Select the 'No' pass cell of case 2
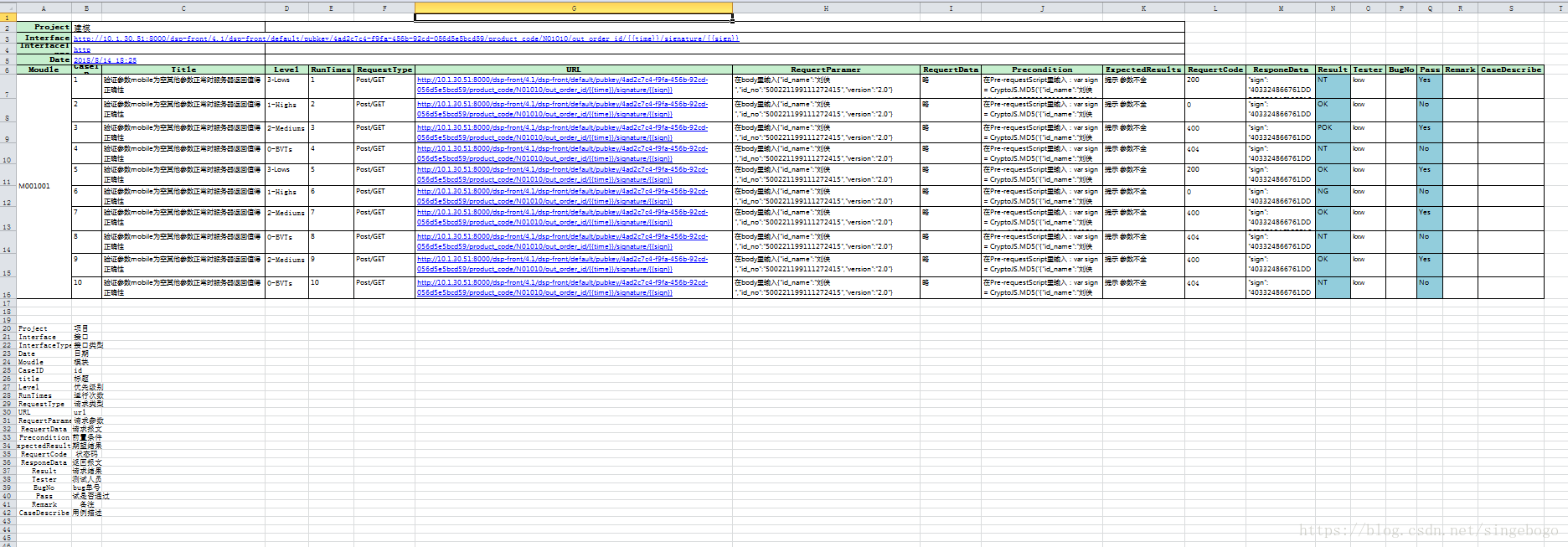 [x=1430, y=110]
